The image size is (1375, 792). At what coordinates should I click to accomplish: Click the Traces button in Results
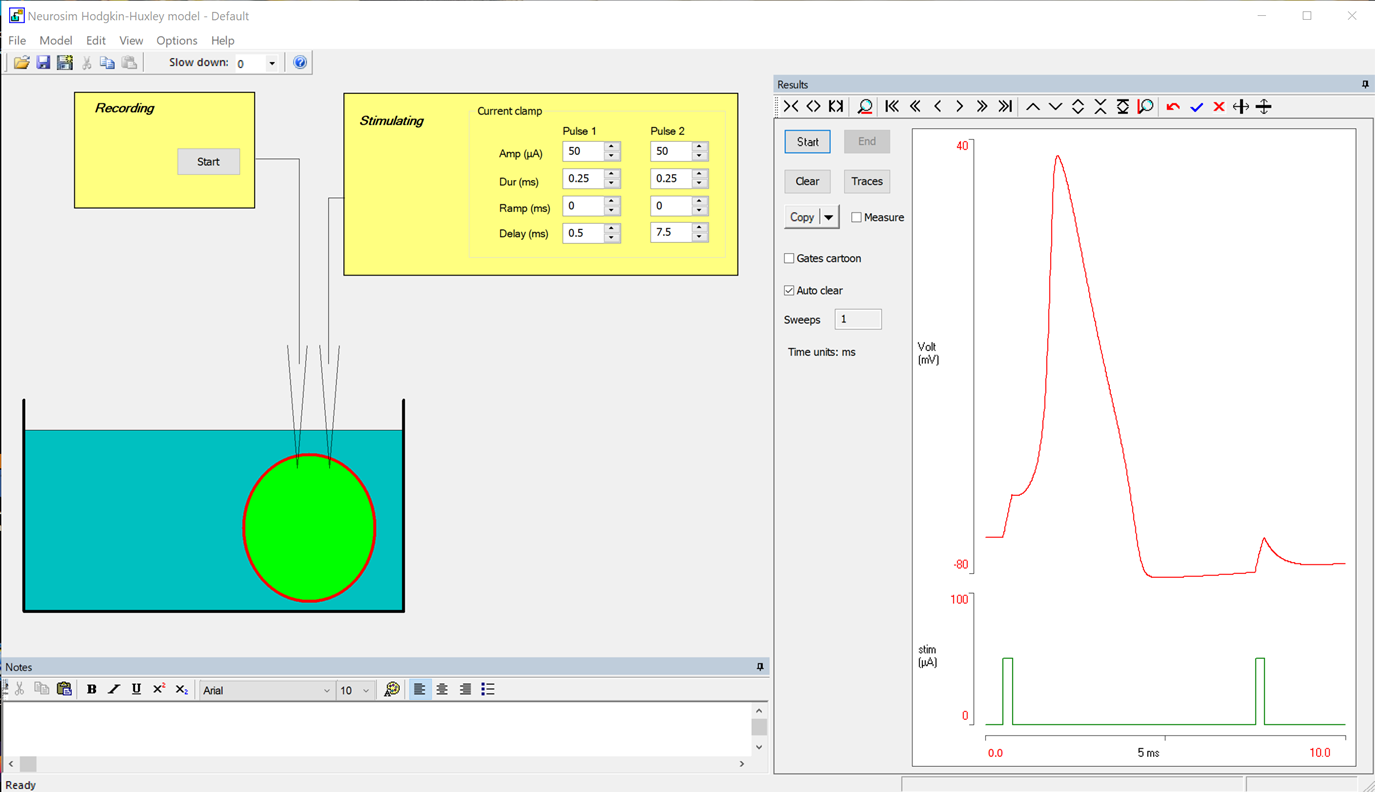866,182
